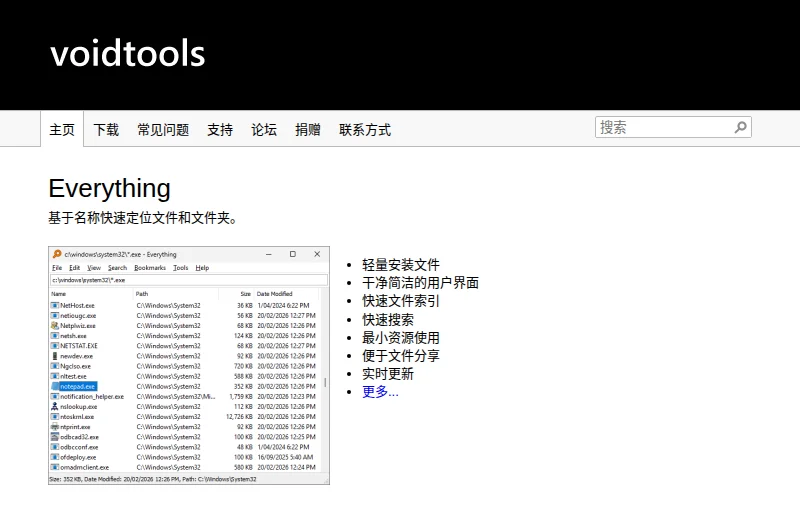Click the bullet text 轻量安装文件
Image resolution: width=800 pixels, height=525 pixels.
pos(401,265)
